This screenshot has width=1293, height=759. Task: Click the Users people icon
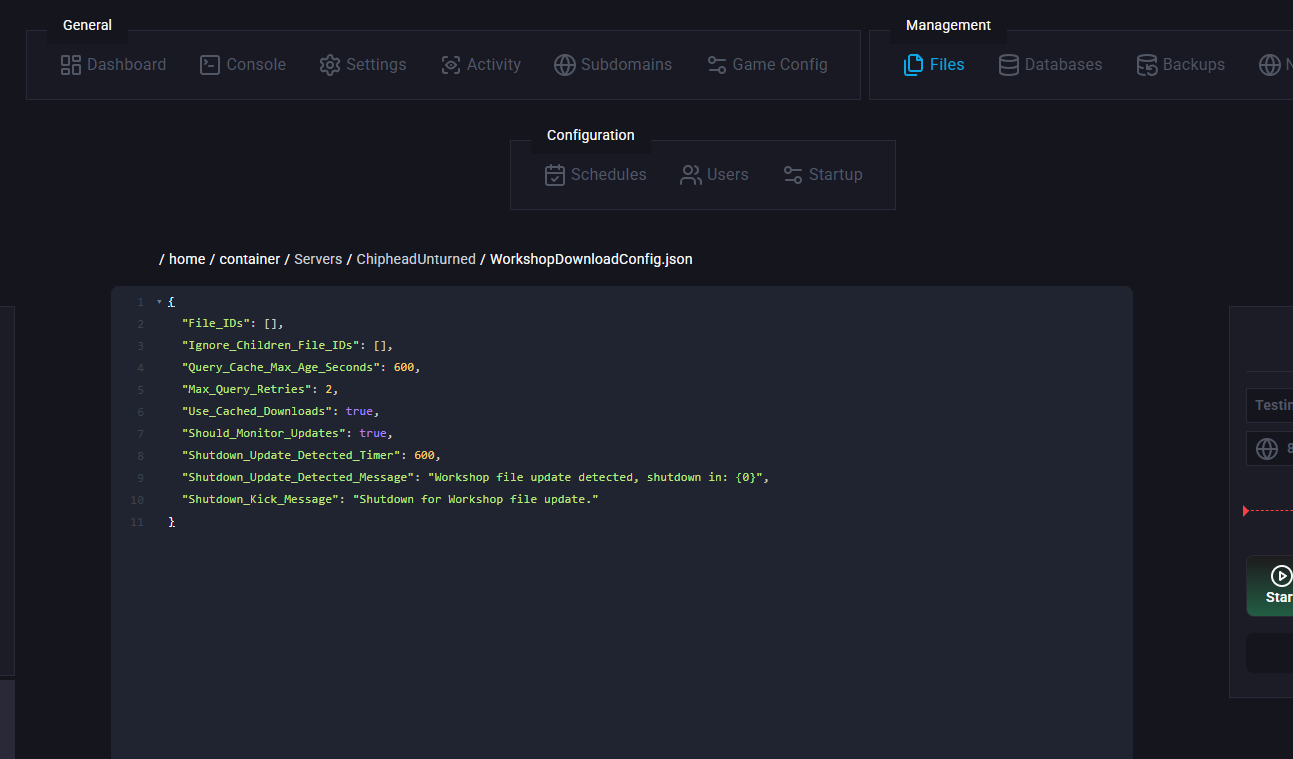click(691, 175)
